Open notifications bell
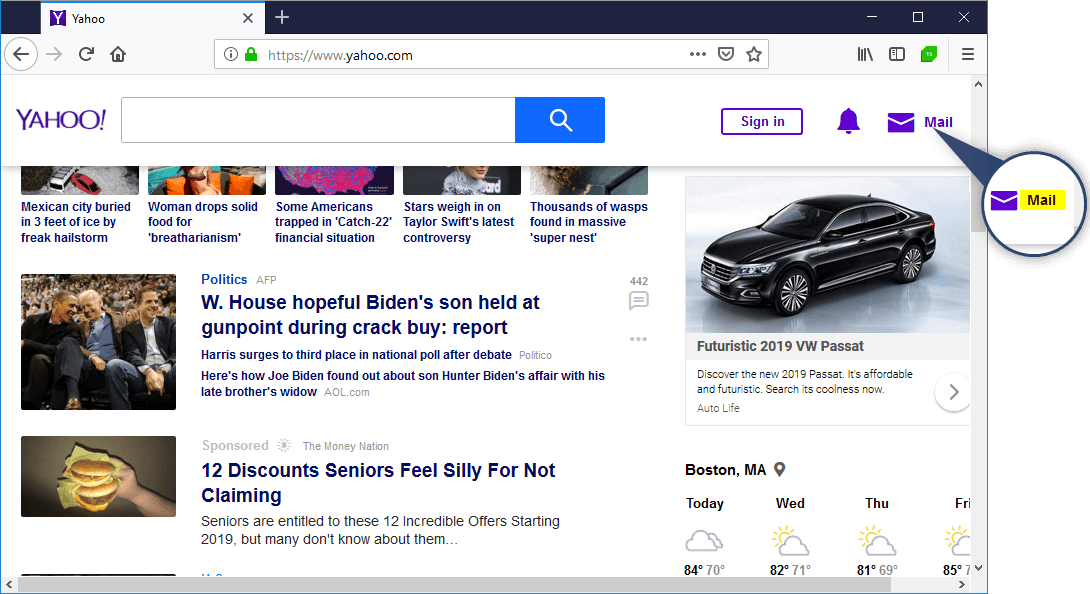This screenshot has width=1090, height=594. pyautogui.click(x=848, y=121)
